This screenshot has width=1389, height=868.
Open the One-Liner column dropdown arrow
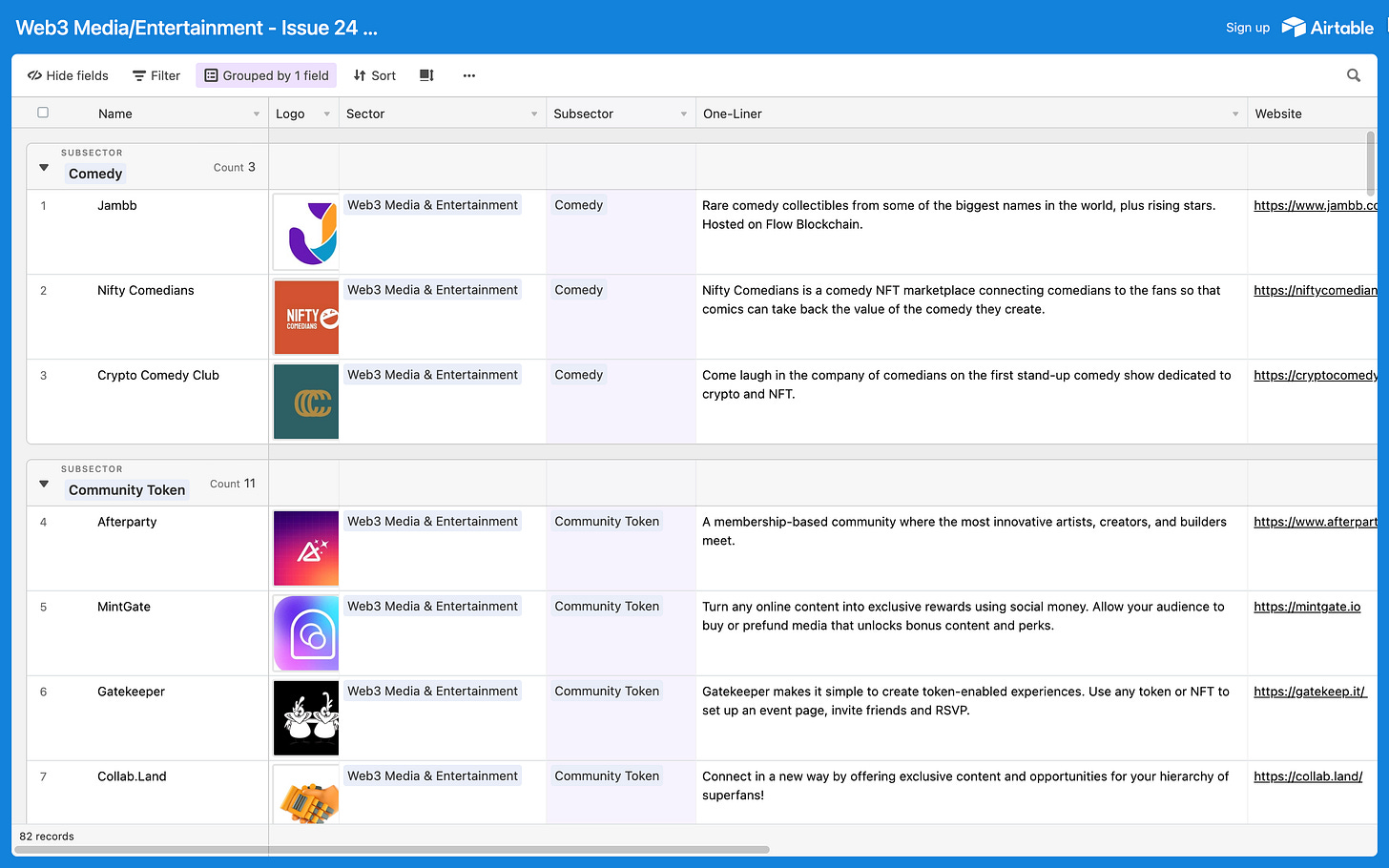[x=1235, y=114]
